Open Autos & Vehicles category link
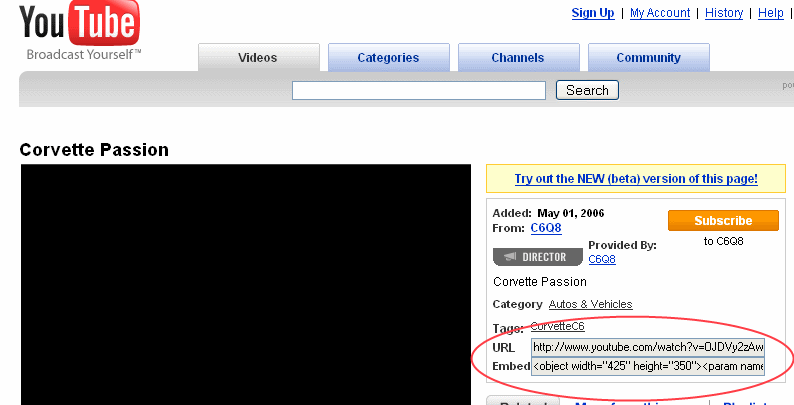 coord(590,304)
